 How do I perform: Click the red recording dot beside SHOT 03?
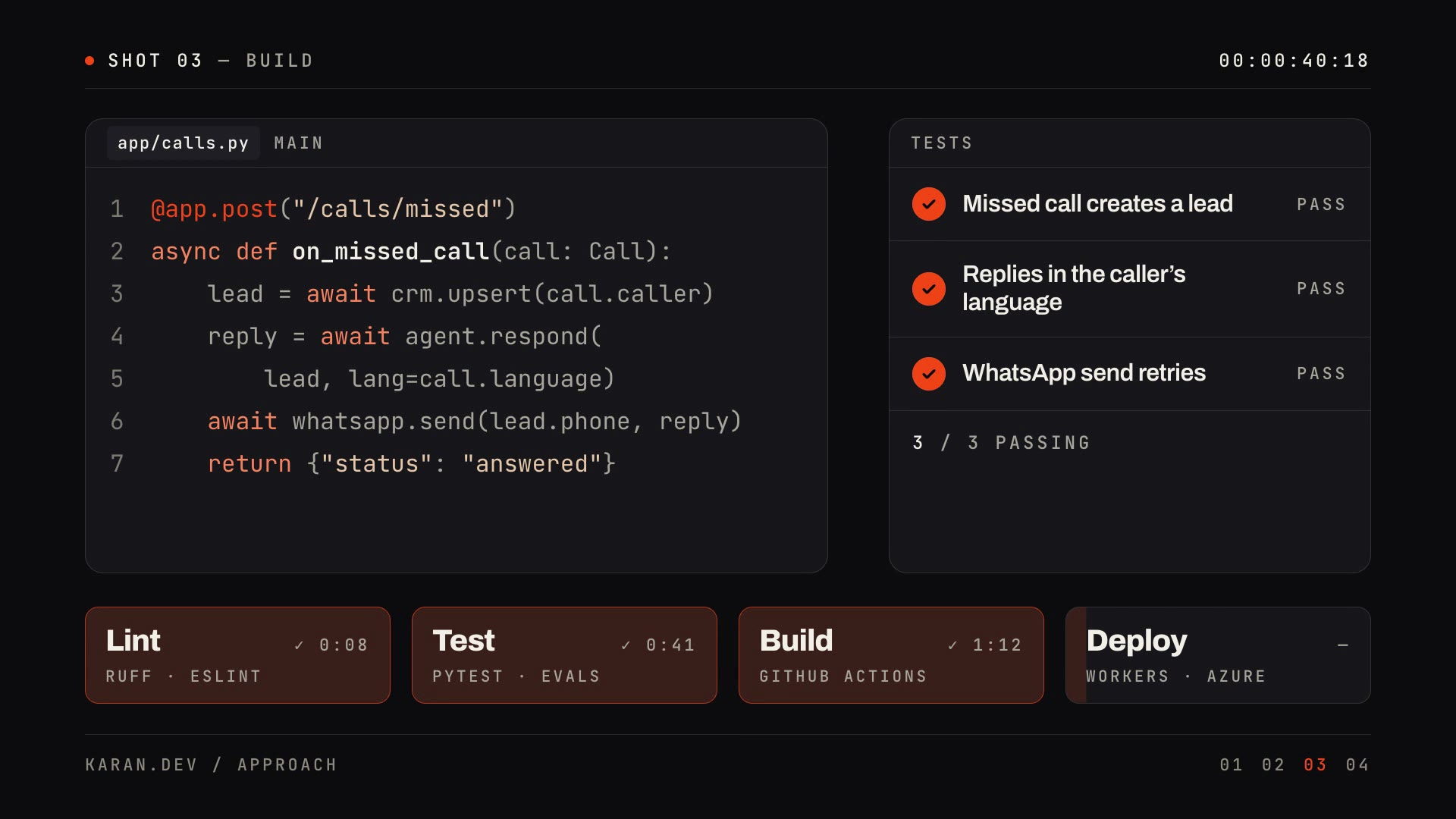coord(89,61)
